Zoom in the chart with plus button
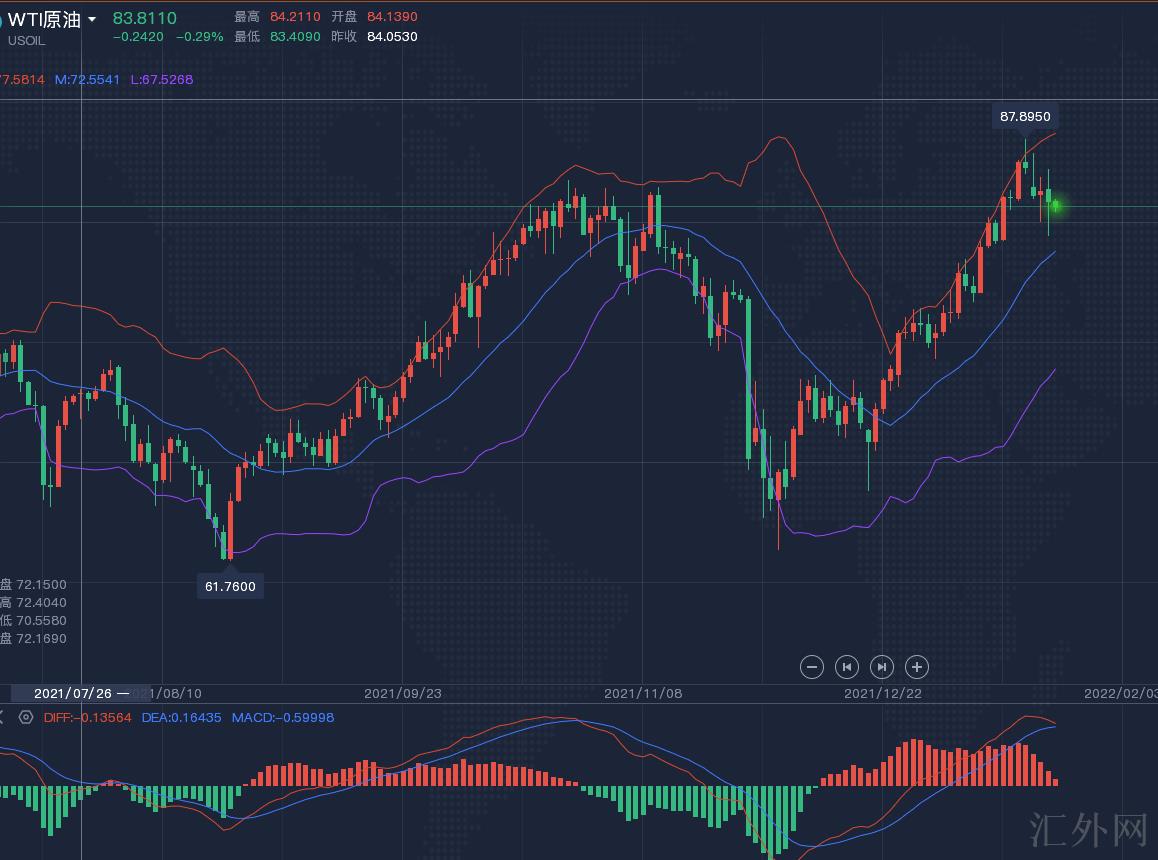Image resolution: width=1158 pixels, height=860 pixels. (x=916, y=667)
